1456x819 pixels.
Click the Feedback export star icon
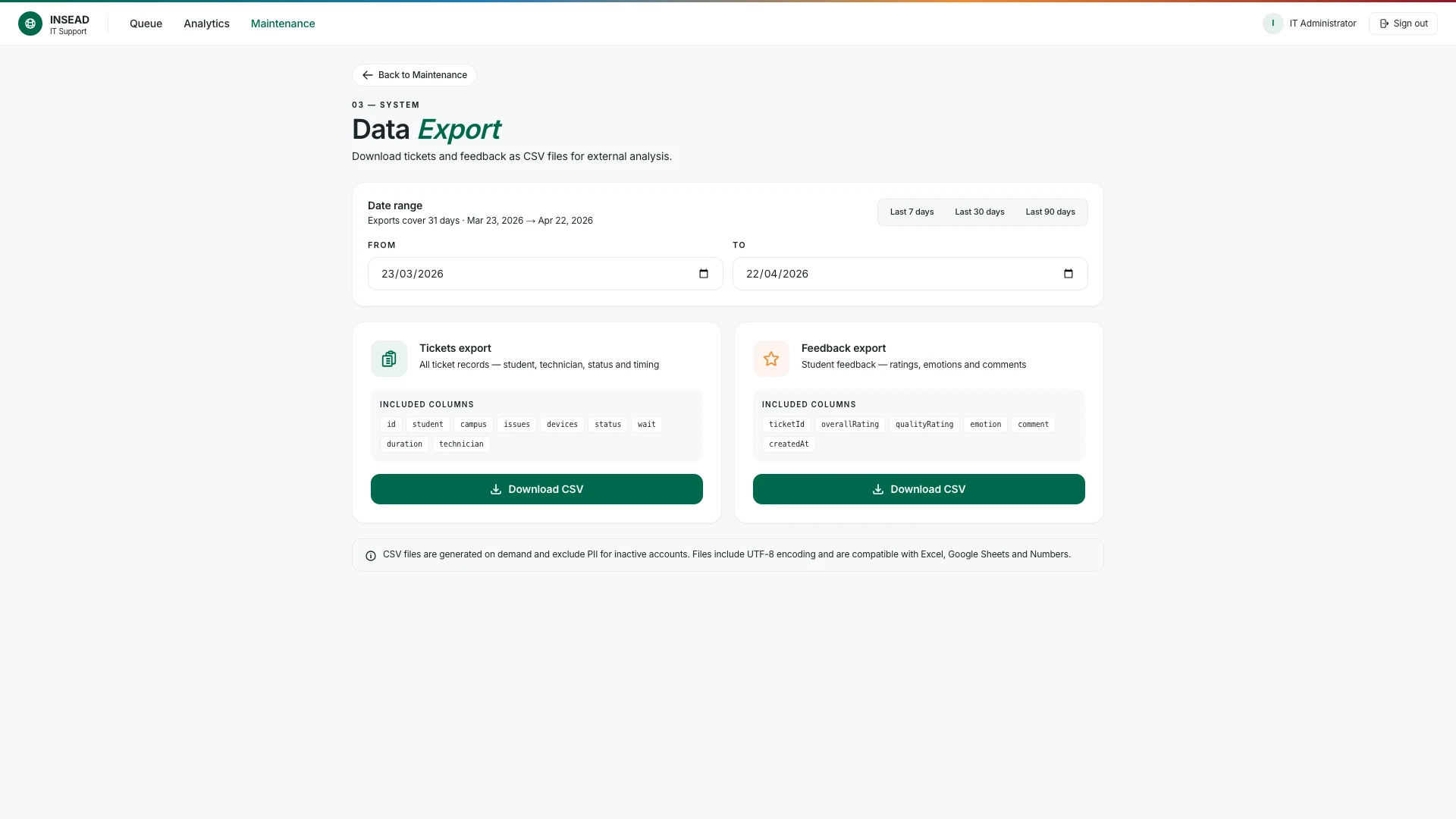771,359
